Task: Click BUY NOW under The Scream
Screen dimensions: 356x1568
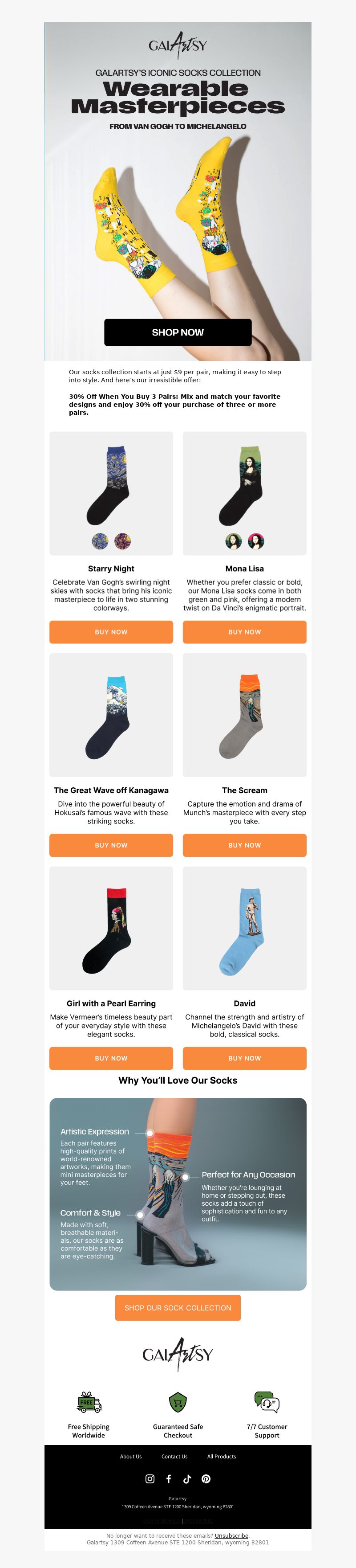Action: click(x=245, y=845)
